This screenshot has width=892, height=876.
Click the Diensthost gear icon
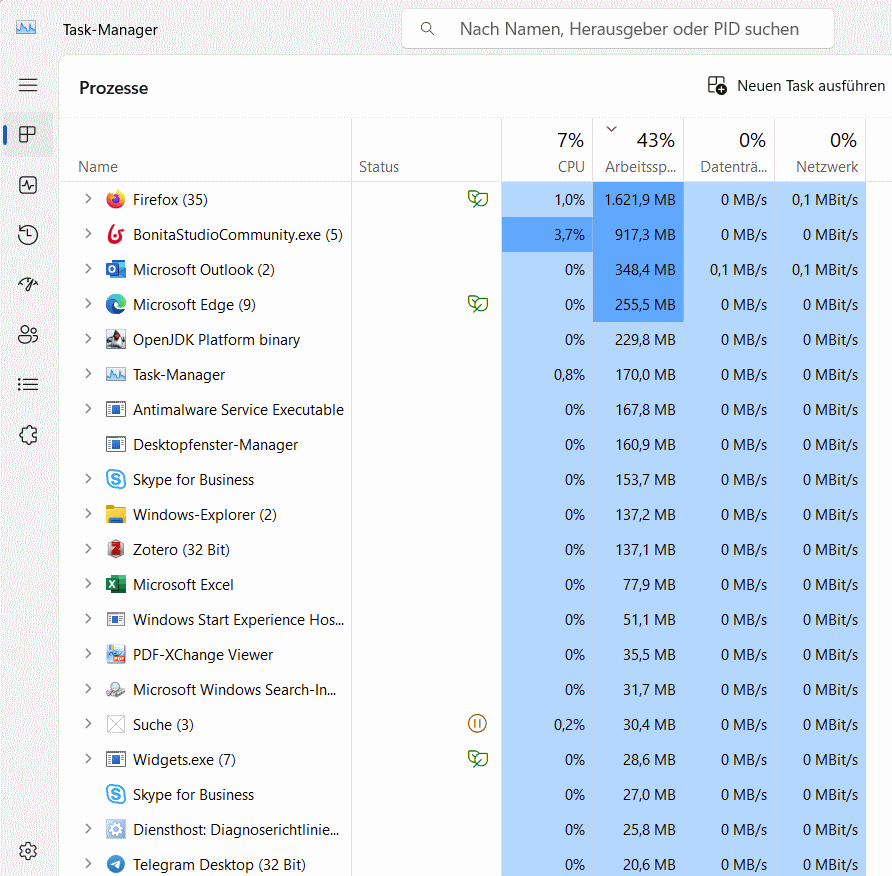pos(115,829)
